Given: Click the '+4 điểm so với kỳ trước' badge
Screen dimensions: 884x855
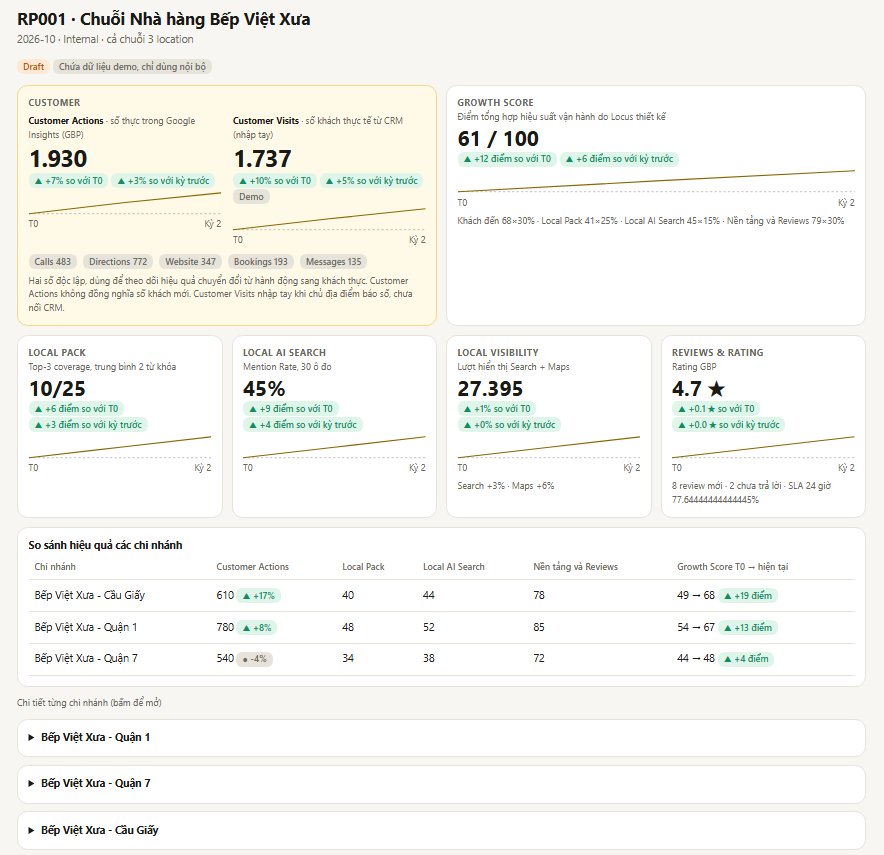Looking at the screenshot, I should coord(303,425).
